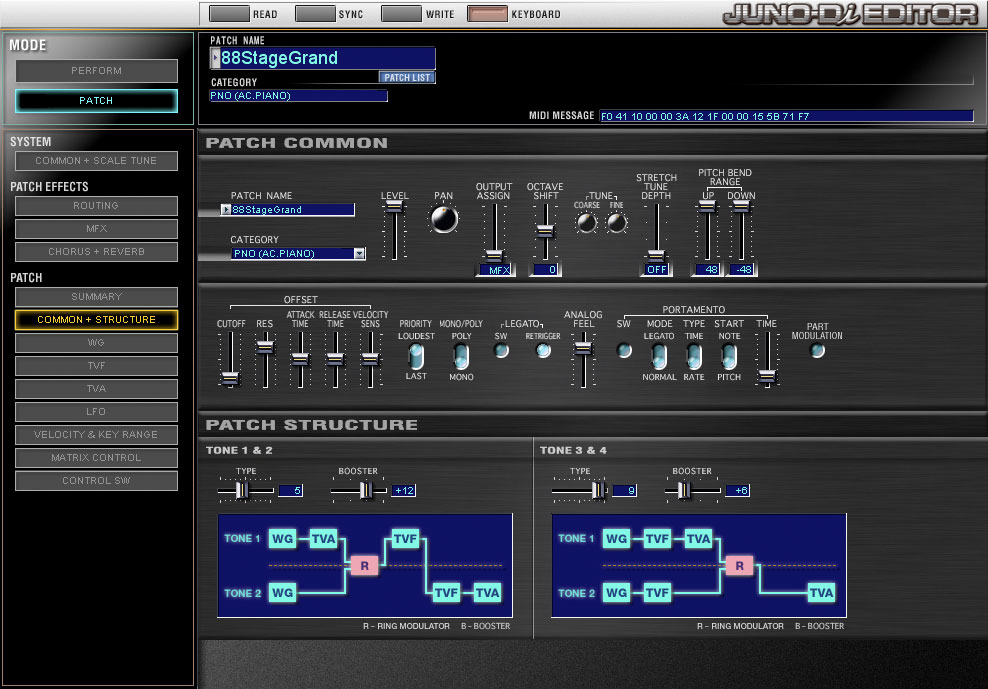988x689 pixels.
Task: Toggle portamento START note/pitch switch
Action: pyautogui.click(x=729, y=357)
